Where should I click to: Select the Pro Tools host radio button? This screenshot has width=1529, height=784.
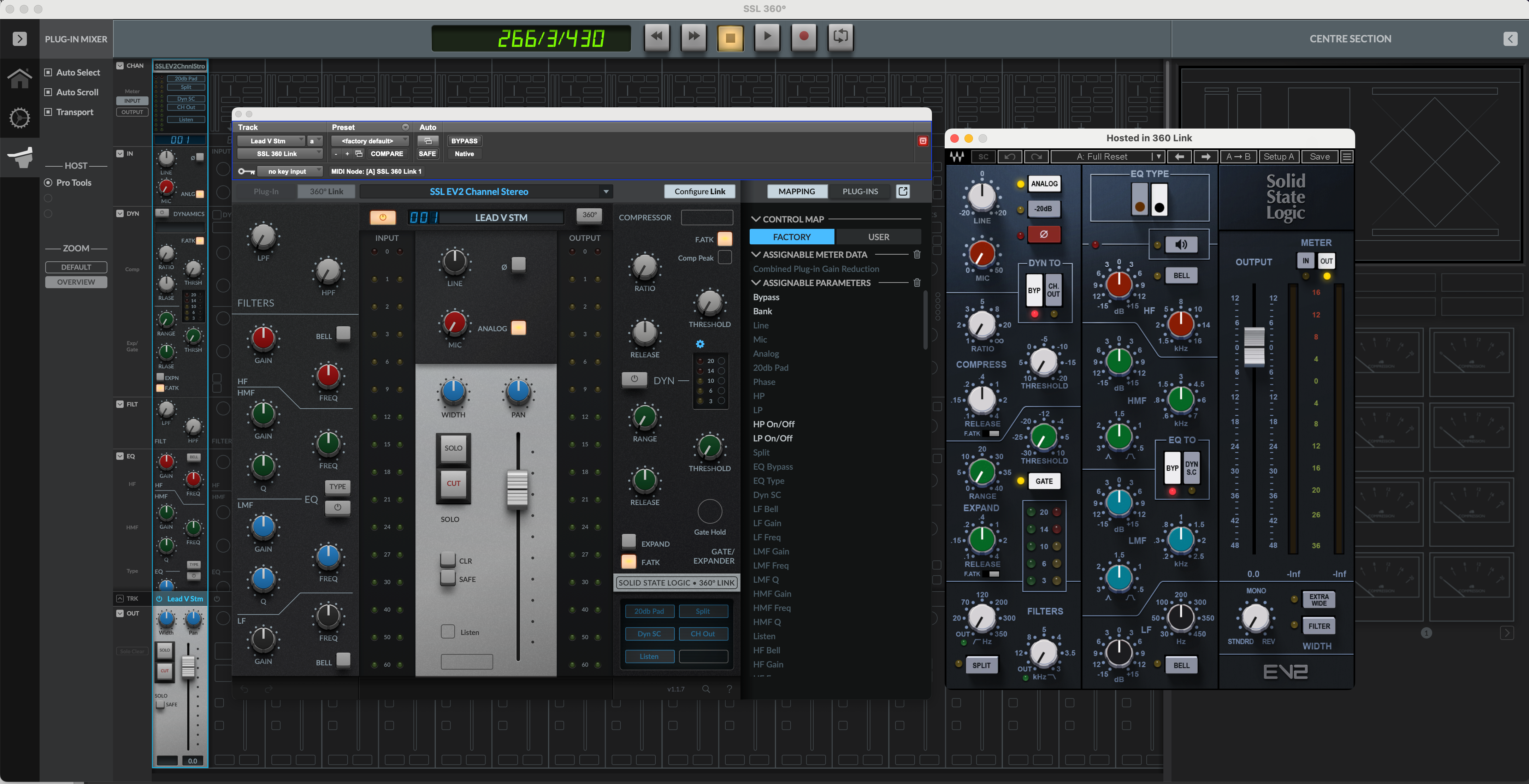(x=49, y=183)
